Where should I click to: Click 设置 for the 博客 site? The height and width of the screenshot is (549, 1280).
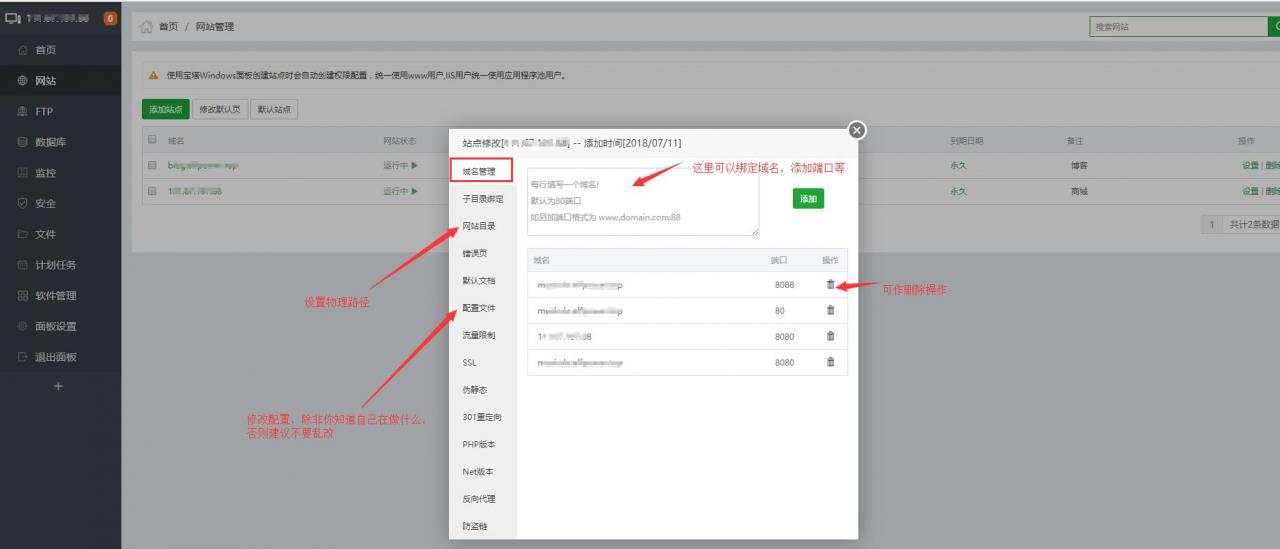[1250, 165]
